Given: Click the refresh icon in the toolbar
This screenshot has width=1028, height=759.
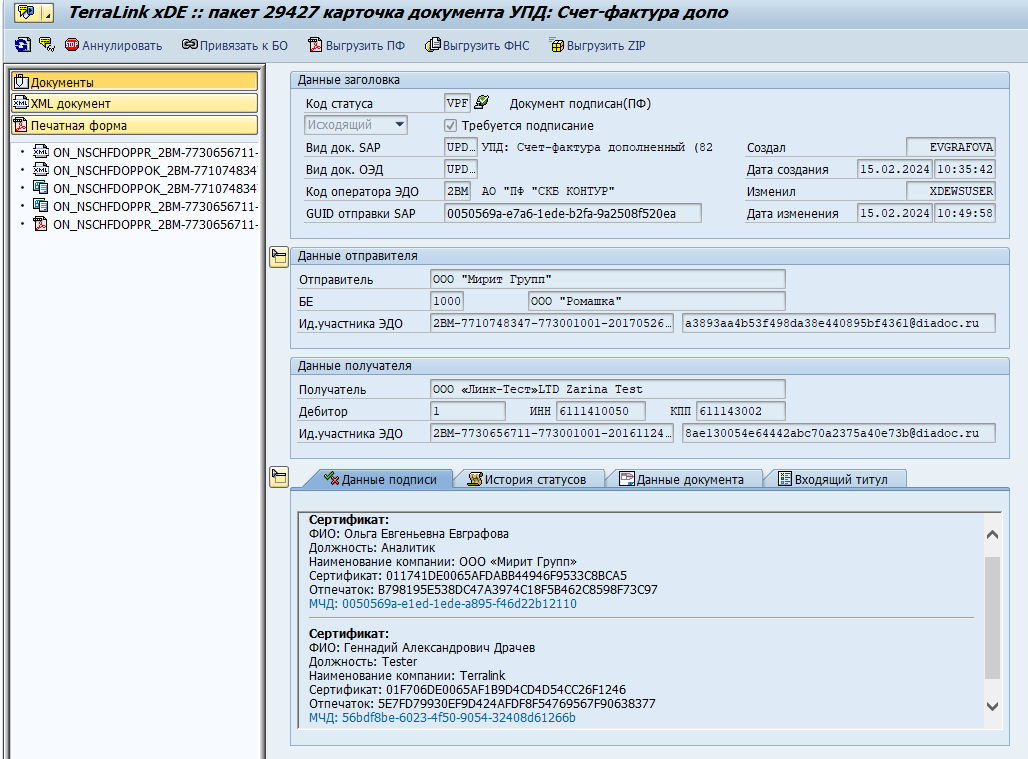Looking at the screenshot, I should click(x=22, y=45).
